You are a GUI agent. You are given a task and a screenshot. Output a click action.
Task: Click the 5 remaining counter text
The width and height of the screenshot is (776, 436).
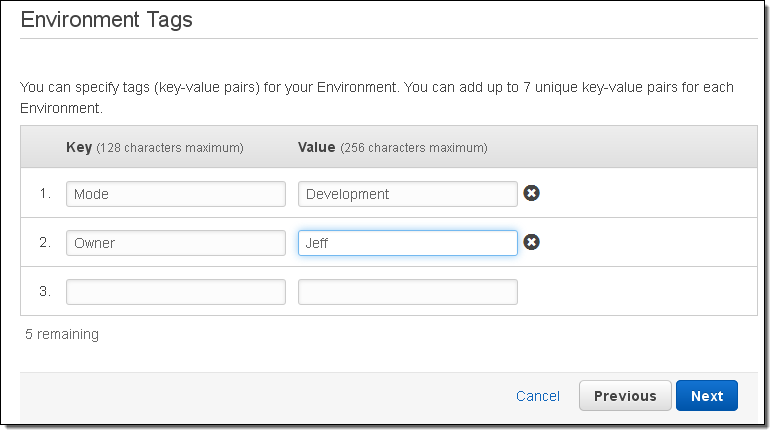coord(62,334)
